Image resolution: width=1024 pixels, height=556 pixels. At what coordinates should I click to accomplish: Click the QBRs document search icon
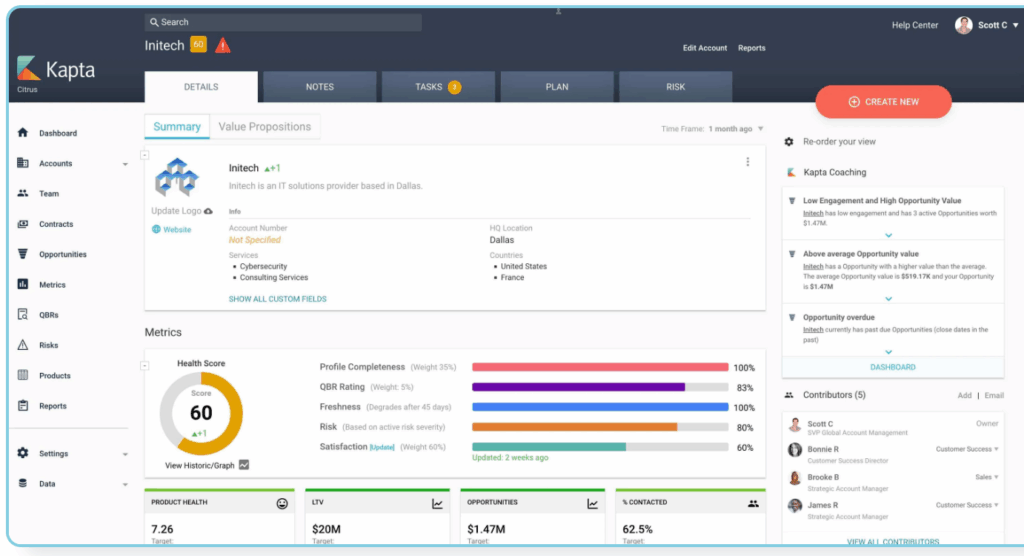23,314
